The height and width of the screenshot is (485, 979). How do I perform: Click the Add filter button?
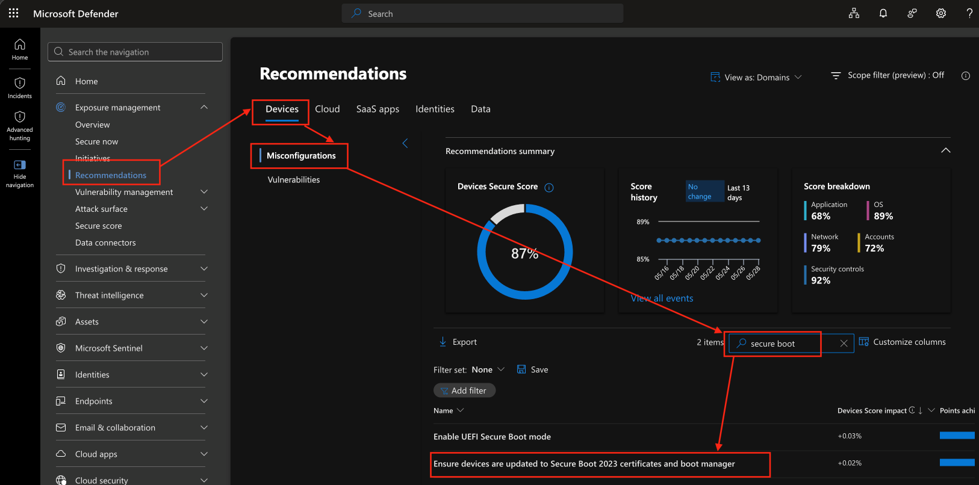pyautogui.click(x=465, y=390)
